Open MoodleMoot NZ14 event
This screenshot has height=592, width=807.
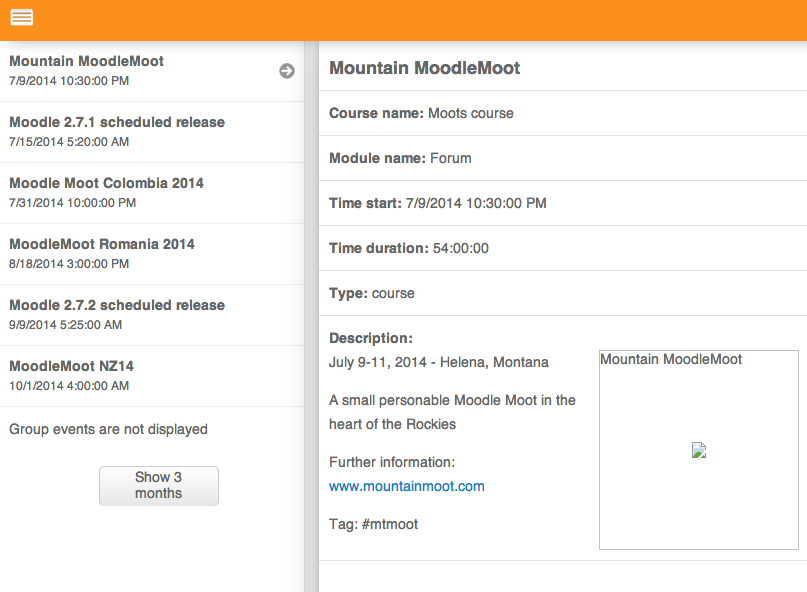pos(152,376)
